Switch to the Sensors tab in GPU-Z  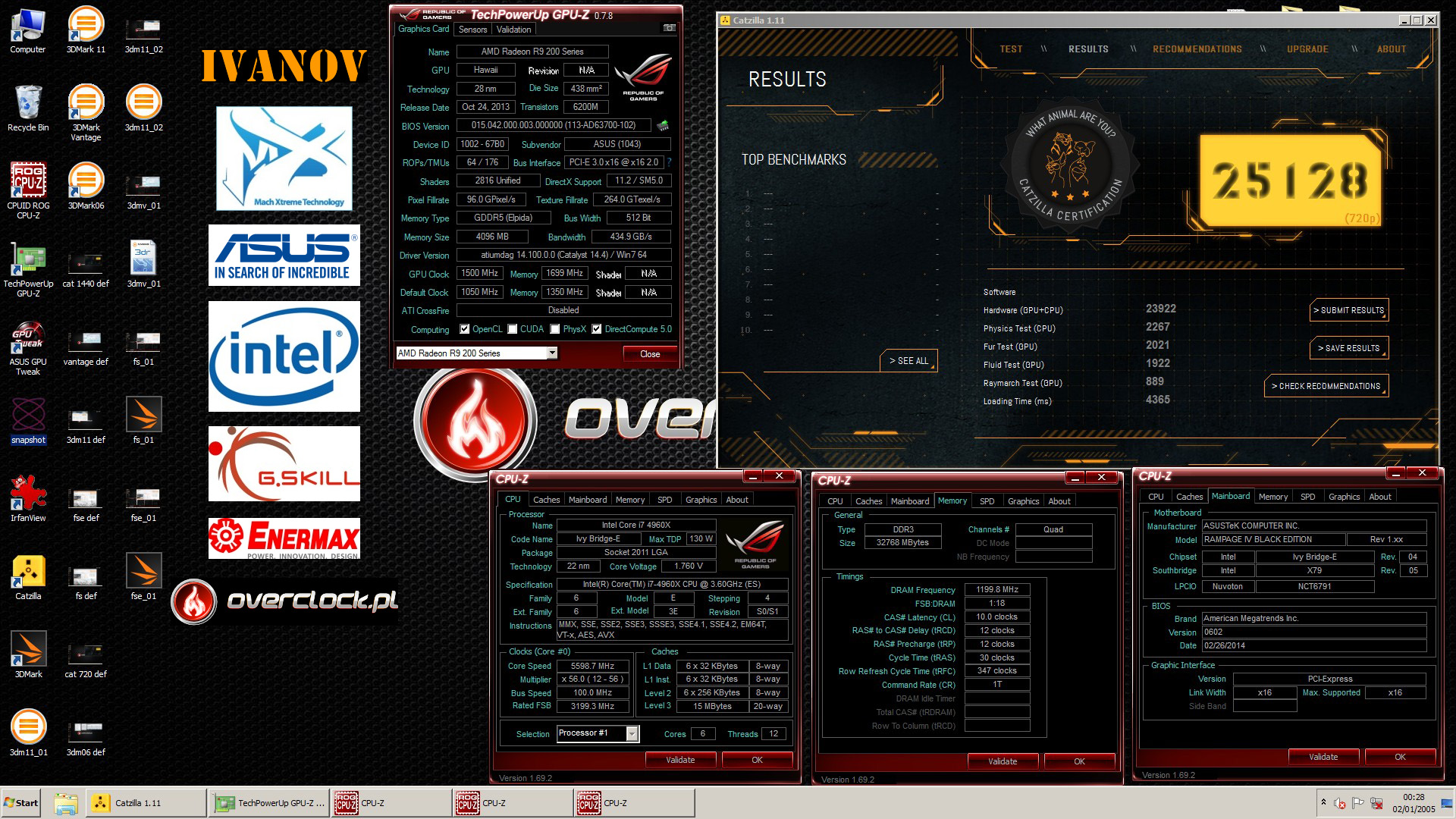(x=472, y=30)
